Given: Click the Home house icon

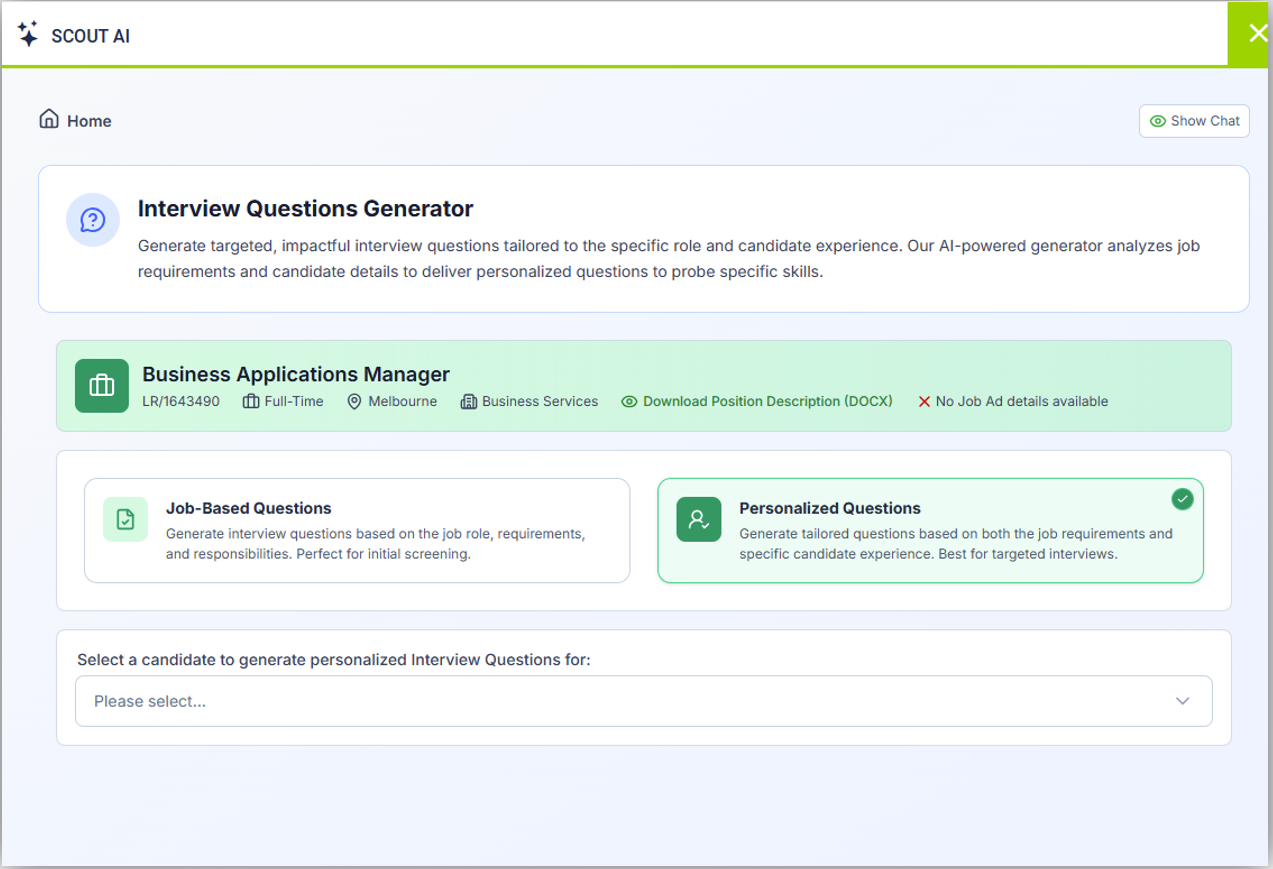Looking at the screenshot, I should click(49, 120).
